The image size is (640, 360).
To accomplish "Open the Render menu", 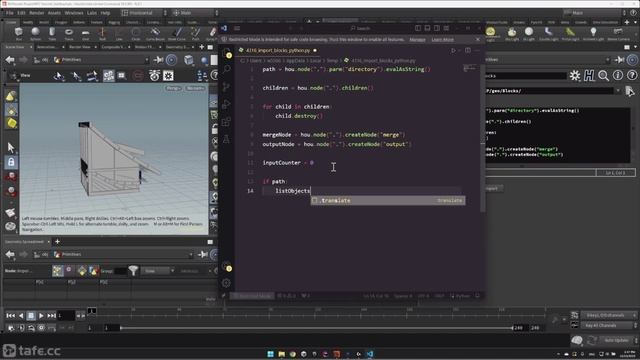I will (36, 13).
